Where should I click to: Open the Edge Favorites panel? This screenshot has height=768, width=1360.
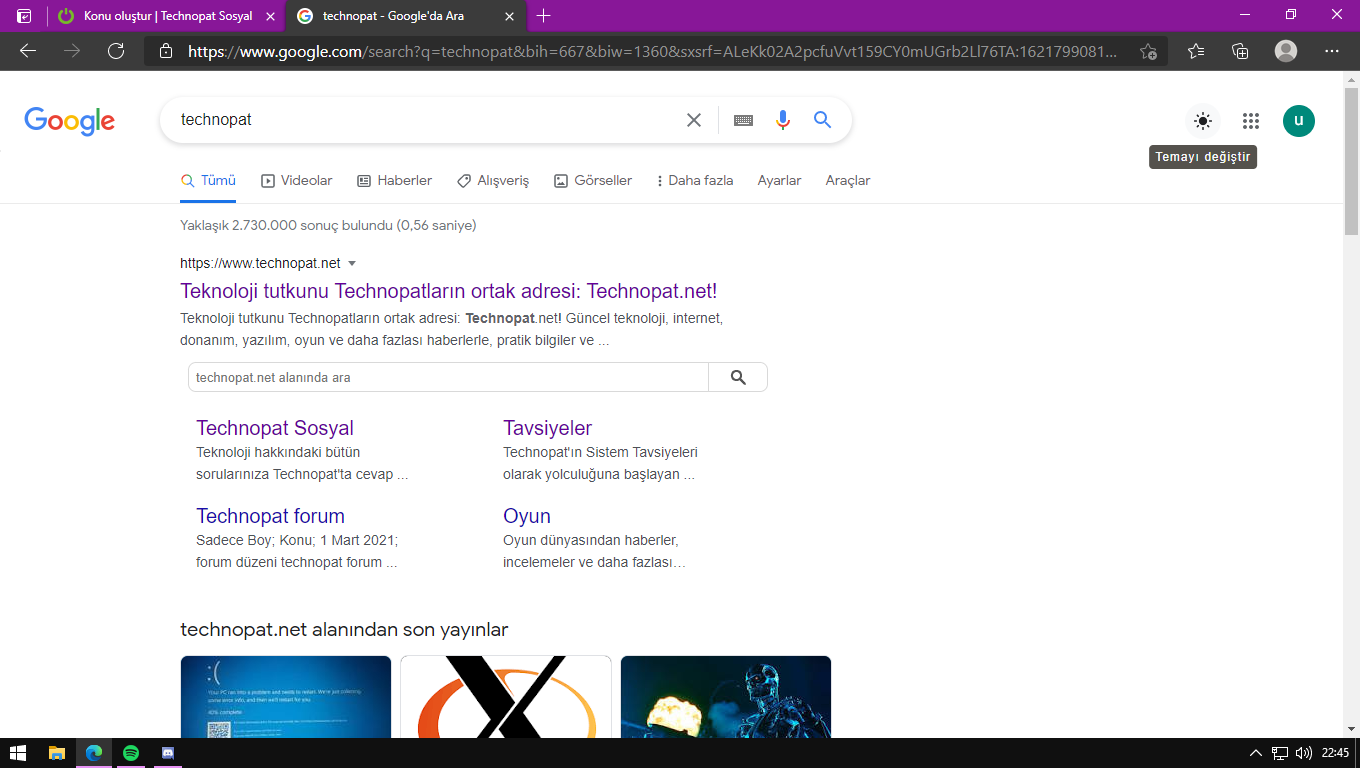pyautogui.click(x=1196, y=51)
